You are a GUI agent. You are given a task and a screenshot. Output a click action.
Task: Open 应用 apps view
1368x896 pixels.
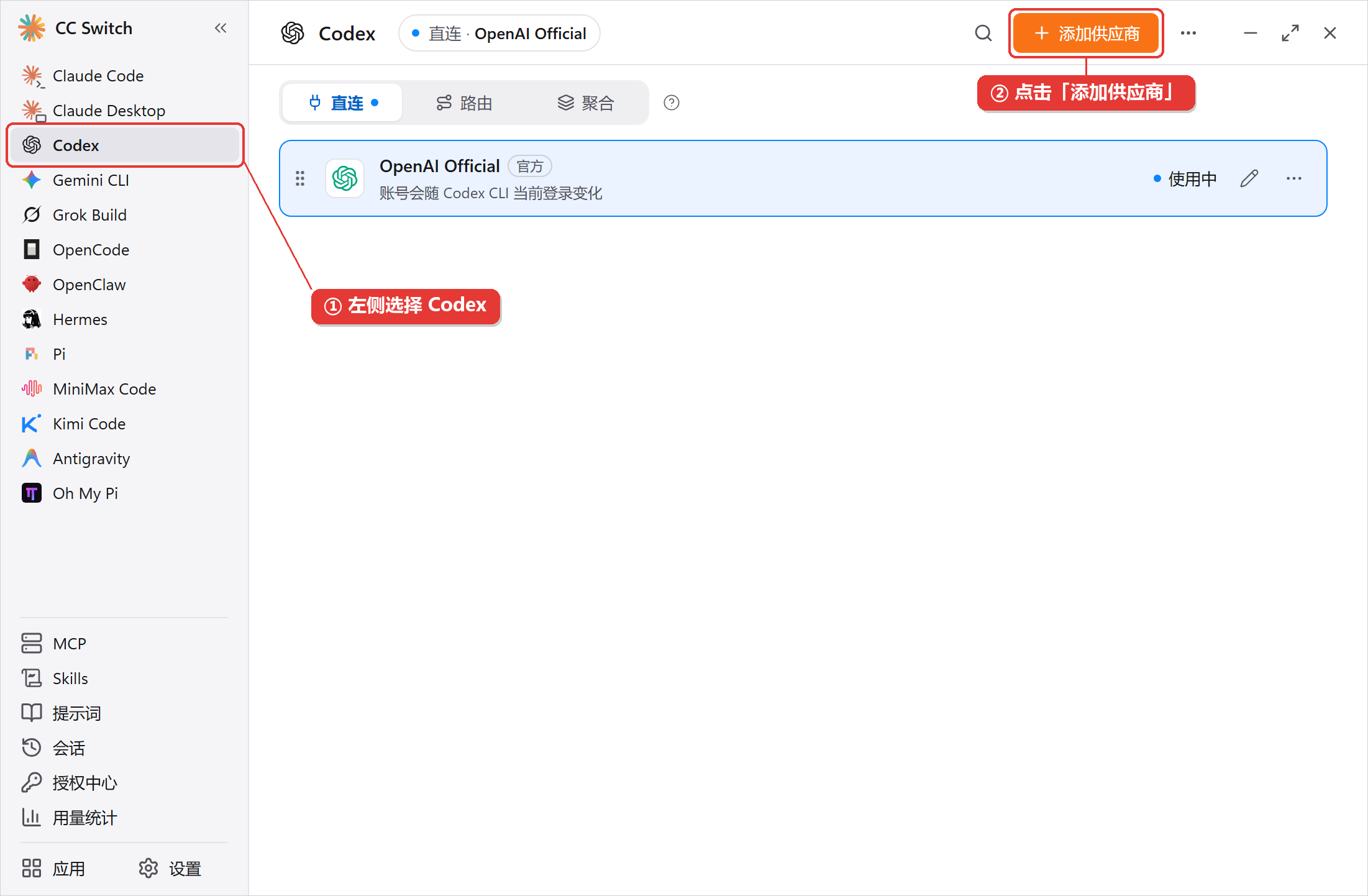(x=53, y=869)
